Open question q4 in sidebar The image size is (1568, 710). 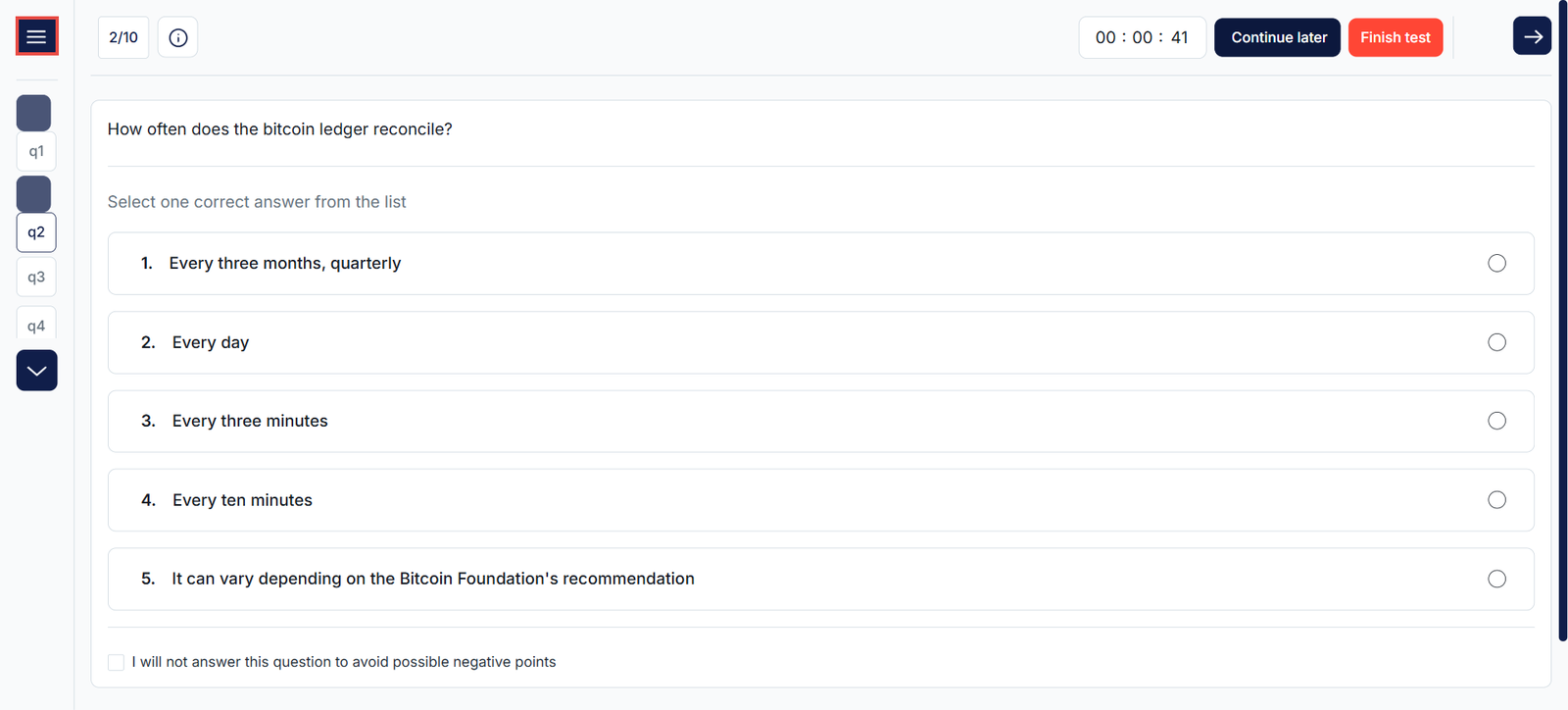click(x=36, y=326)
